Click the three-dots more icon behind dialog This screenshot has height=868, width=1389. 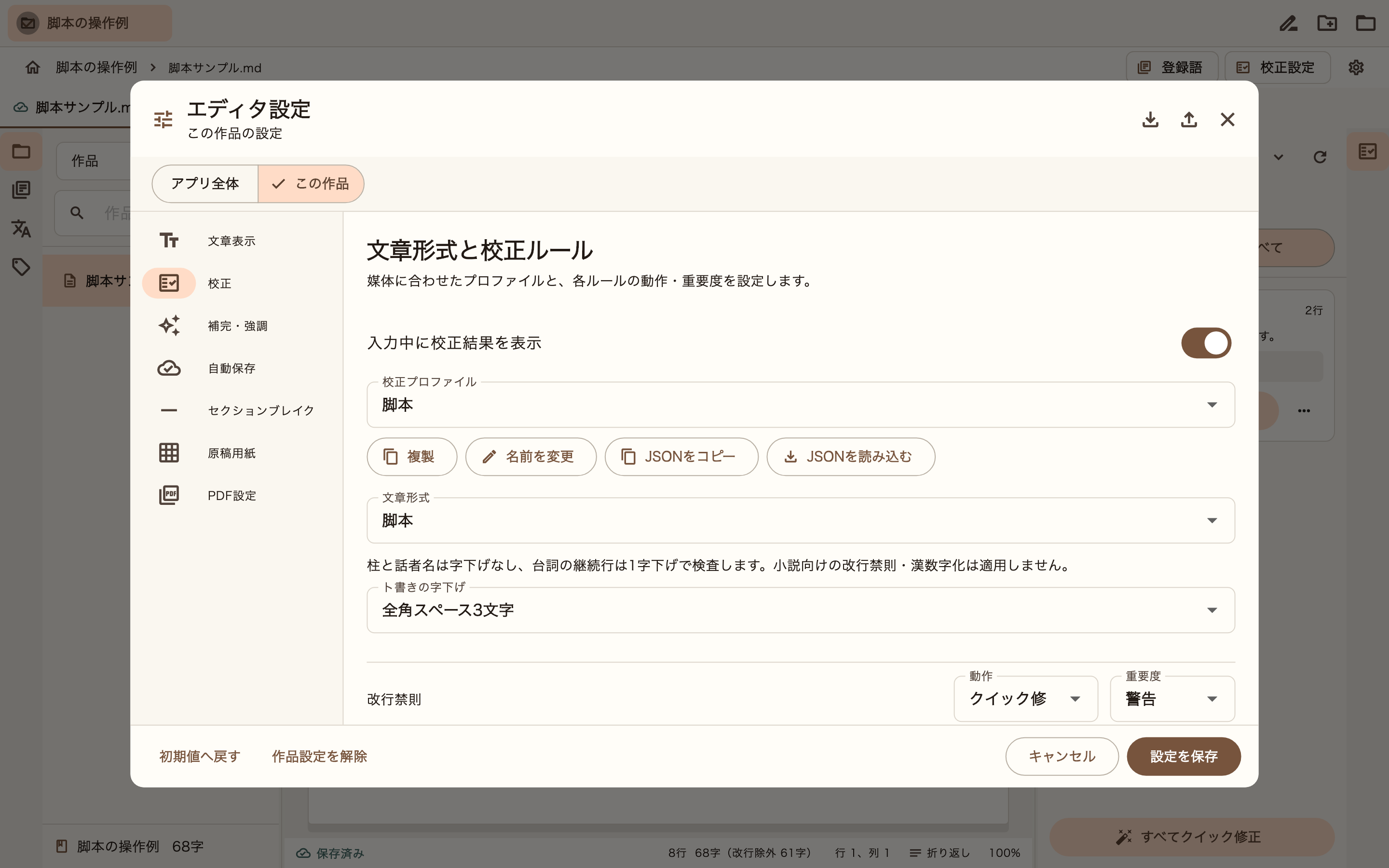[x=1304, y=410]
